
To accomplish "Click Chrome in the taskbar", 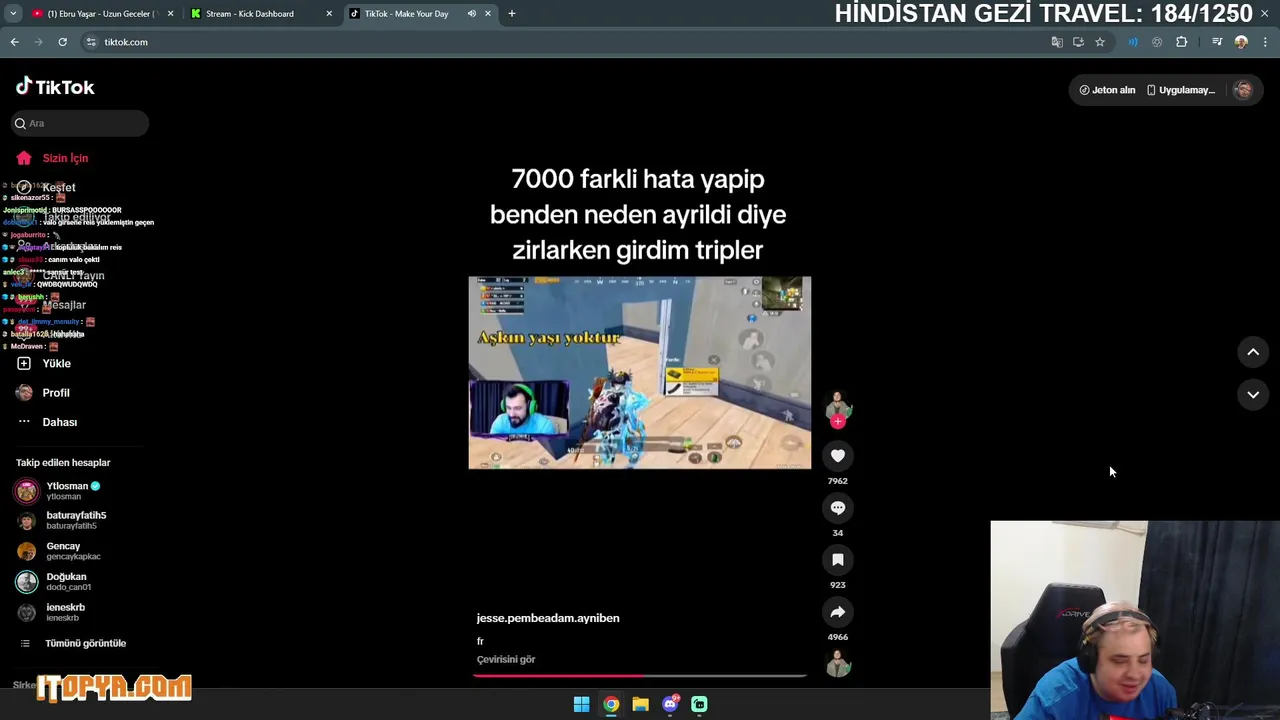I will coord(611,704).
